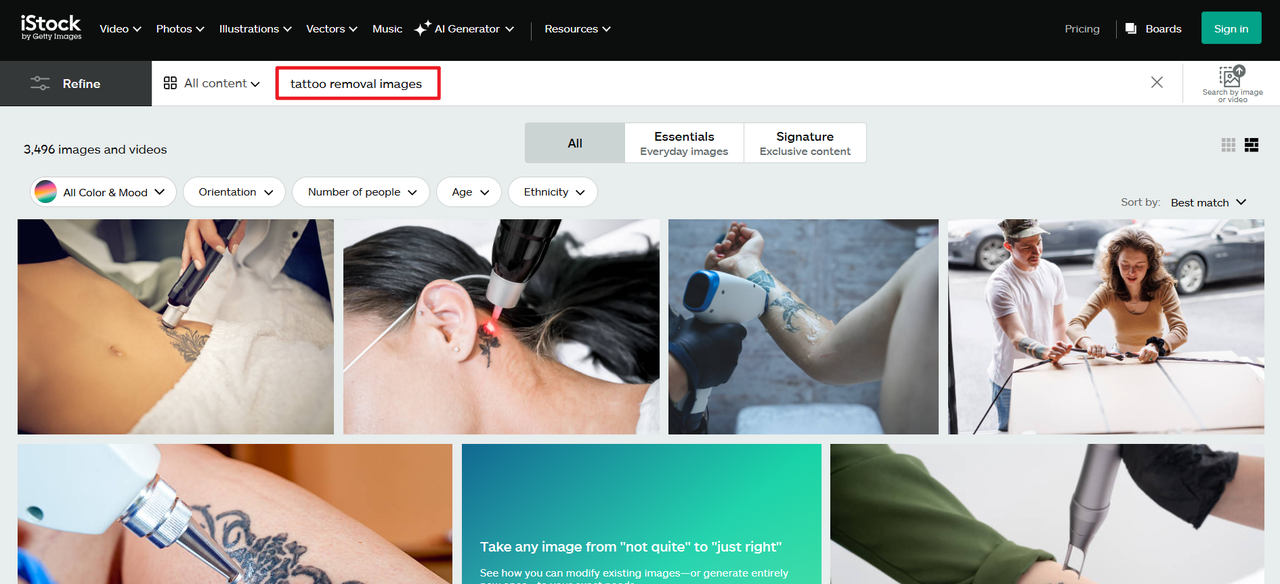Open the Music menu item
The image size is (1280, 584).
[x=387, y=29]
